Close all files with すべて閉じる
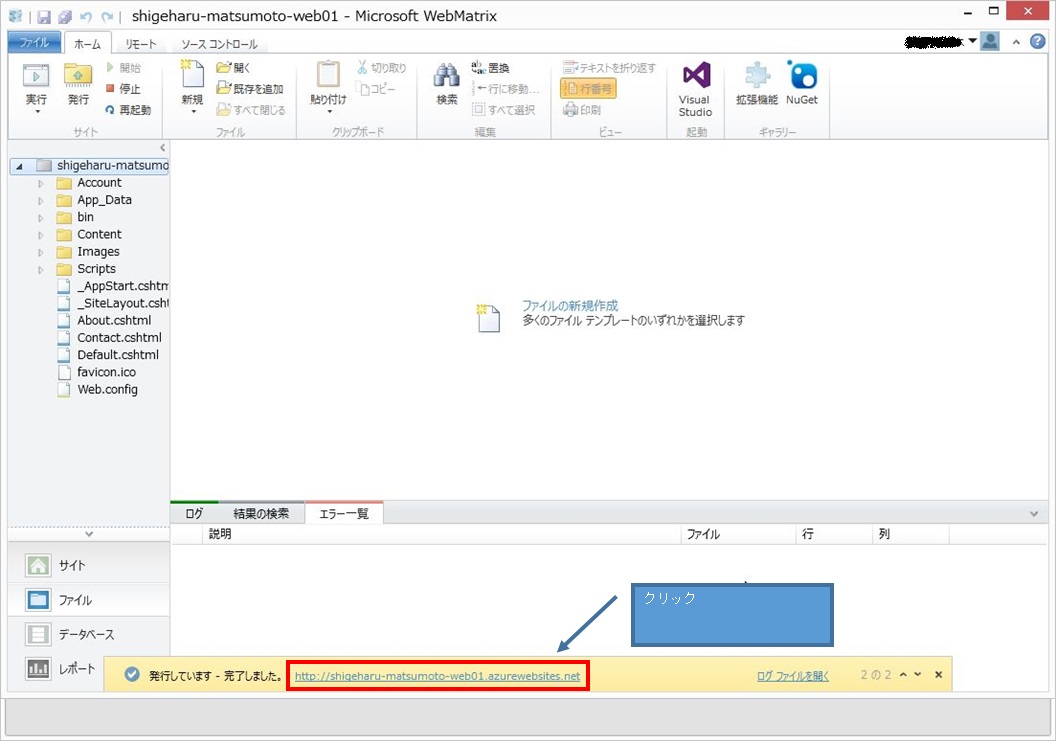The width and height of the screenshot is (1056, 741). tap(251, 110)
